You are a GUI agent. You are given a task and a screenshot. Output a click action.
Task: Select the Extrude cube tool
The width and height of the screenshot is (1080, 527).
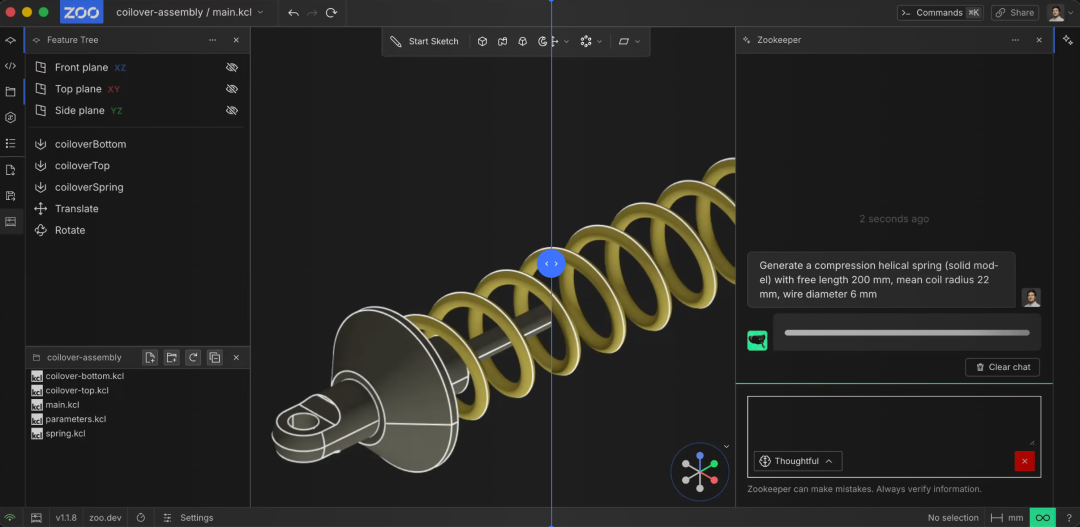point(483,41)
